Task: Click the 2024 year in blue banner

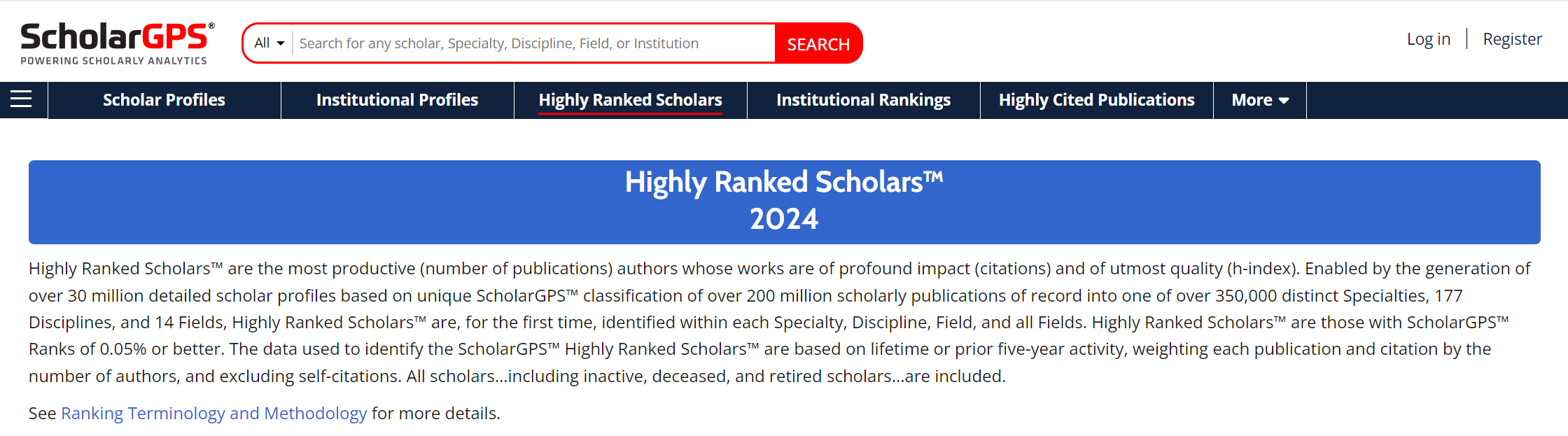Action: [784, 219]
